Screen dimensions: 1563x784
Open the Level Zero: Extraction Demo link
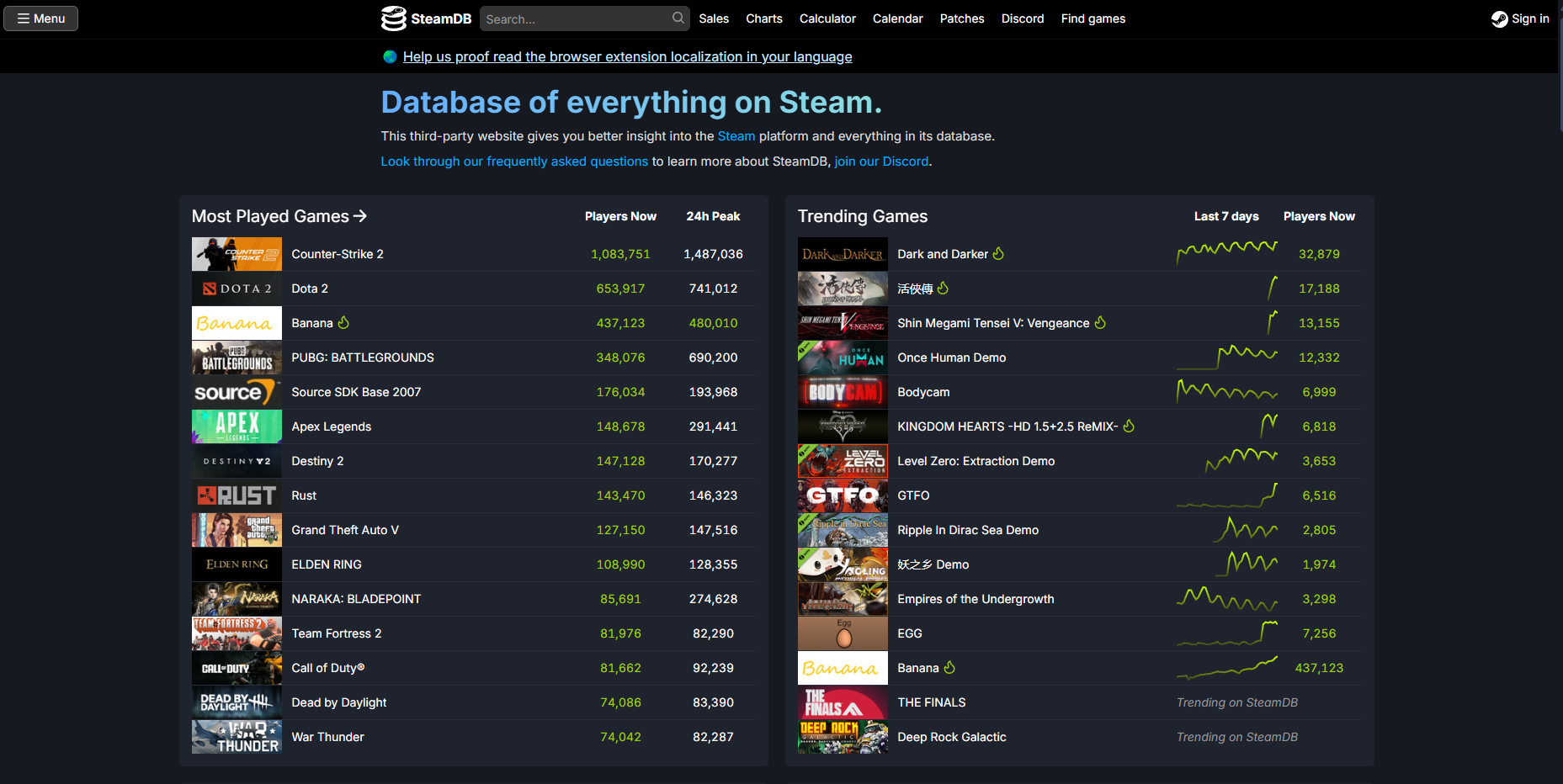[x=976, y=461]
